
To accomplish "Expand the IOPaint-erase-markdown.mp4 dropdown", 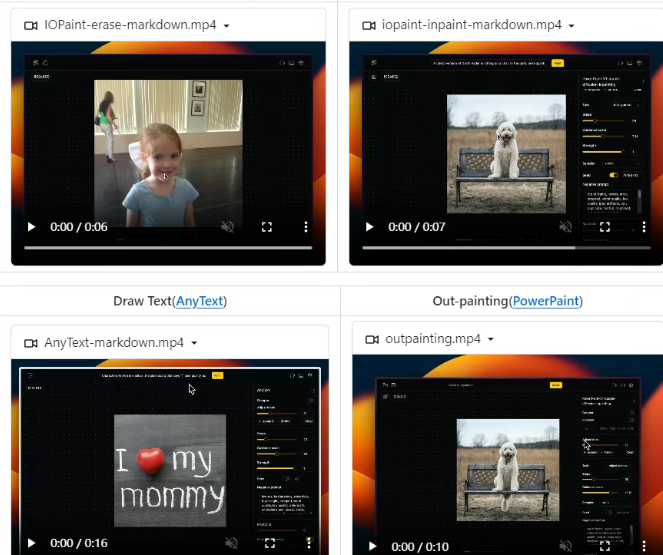I will 228,26.
